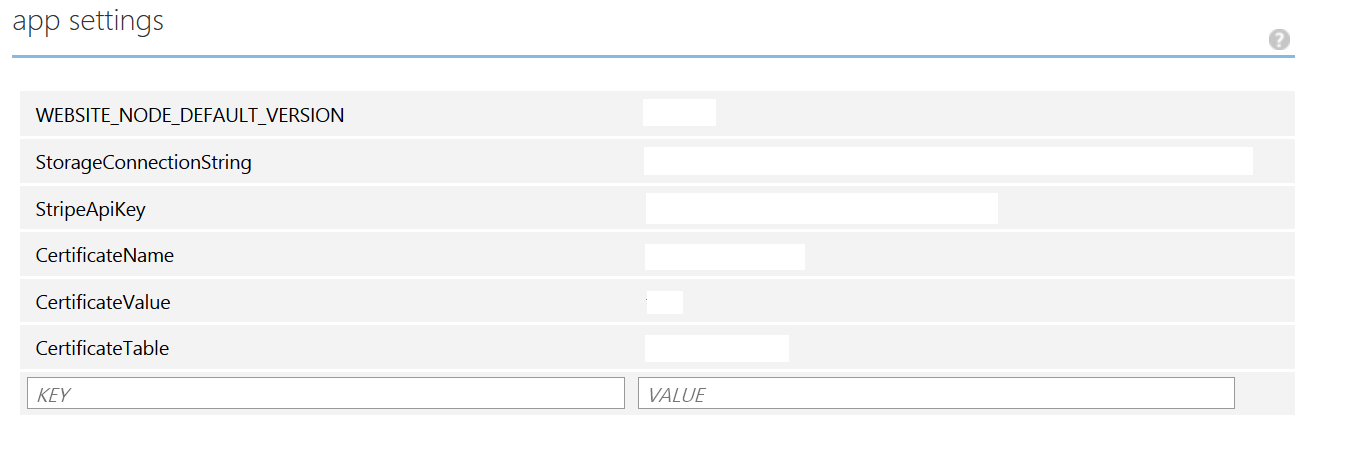1364x459 pixels.
Task: Click the blue divider under app settings
Action: (653, 56)
